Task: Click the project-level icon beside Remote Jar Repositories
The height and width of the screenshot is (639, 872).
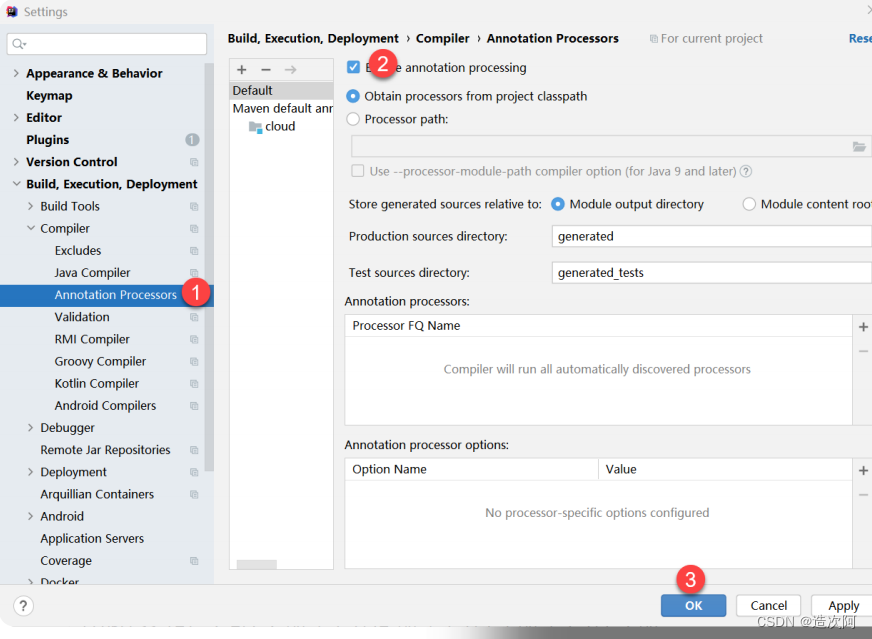Action: point(194,450)
